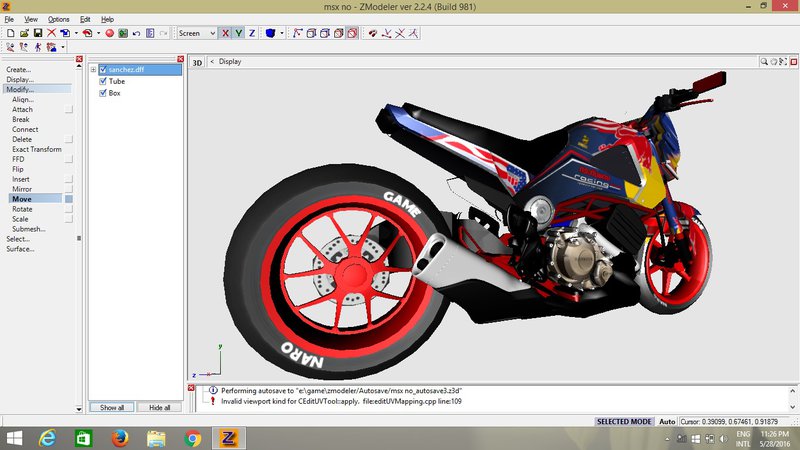Expand the Display... command group
800x450 pixels.
click(20, 80)
